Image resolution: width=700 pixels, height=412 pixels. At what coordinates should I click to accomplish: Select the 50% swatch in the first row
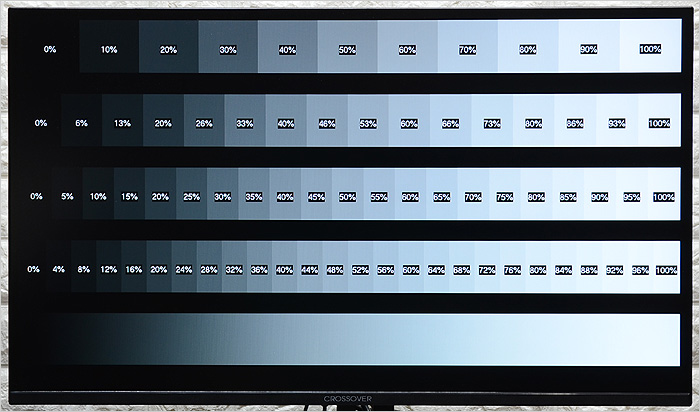[347, 50]
